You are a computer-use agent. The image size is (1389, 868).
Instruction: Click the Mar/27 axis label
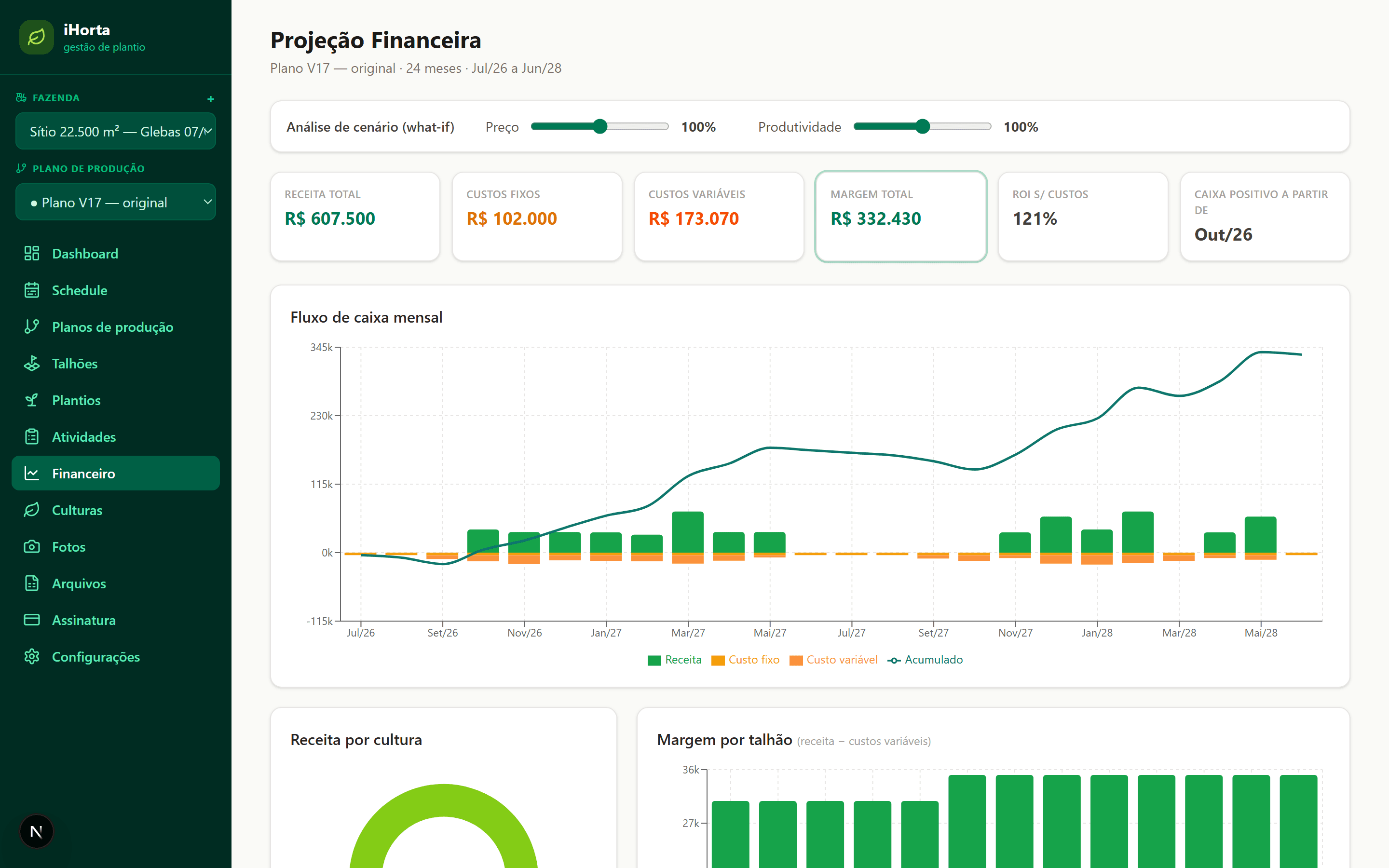point(688,633)
